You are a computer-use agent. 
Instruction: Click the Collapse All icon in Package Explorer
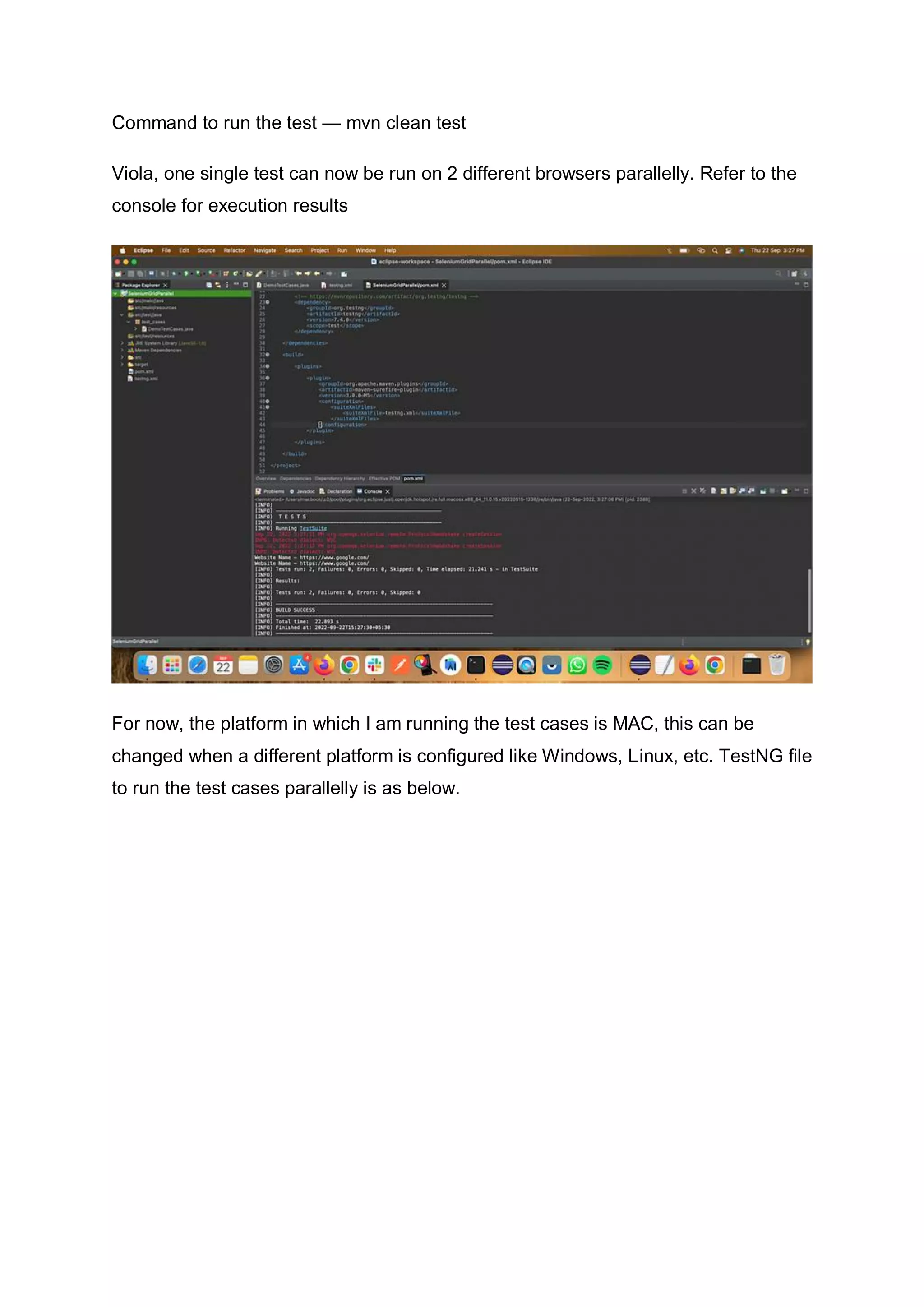click(209, 285)
